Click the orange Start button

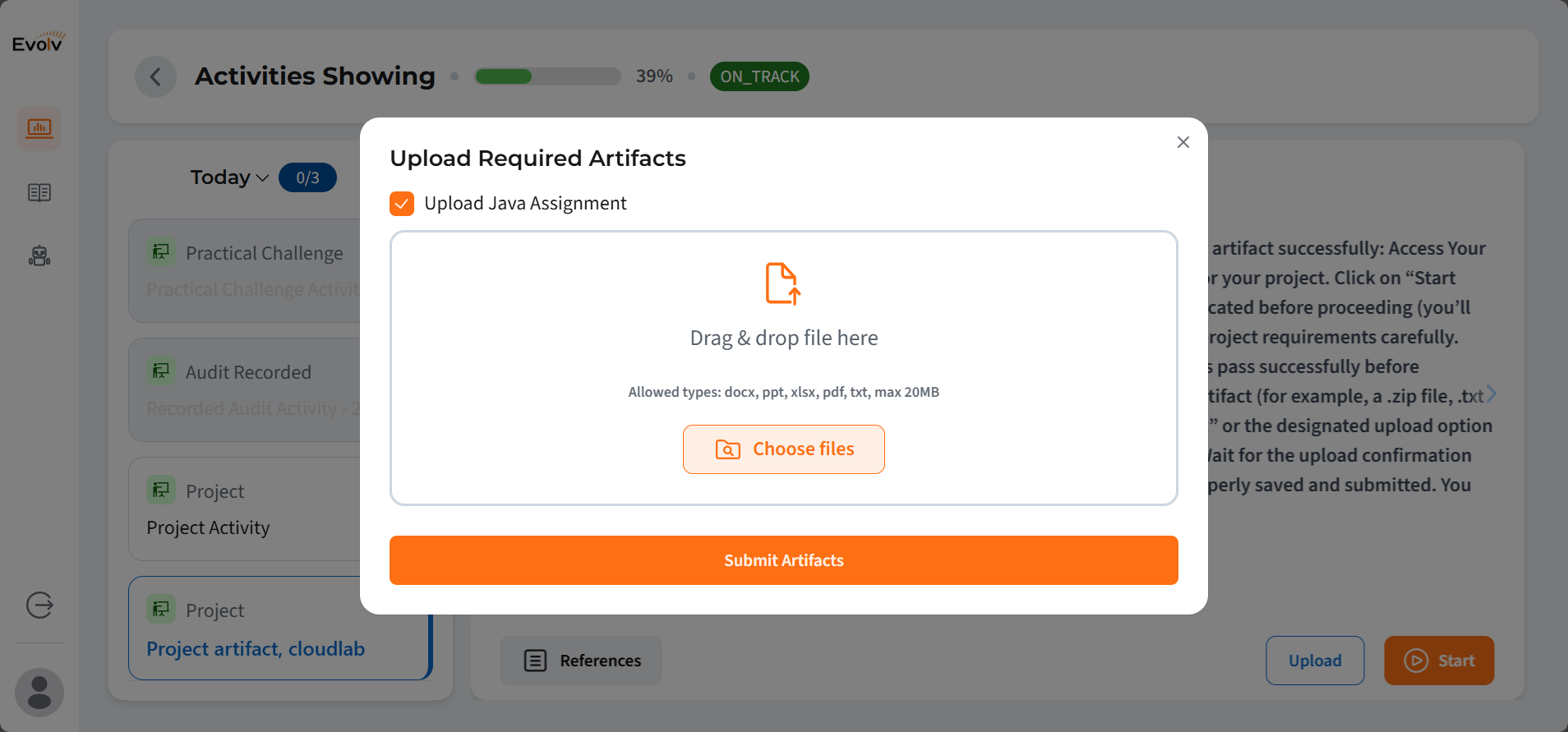[x=1438, y=661]
